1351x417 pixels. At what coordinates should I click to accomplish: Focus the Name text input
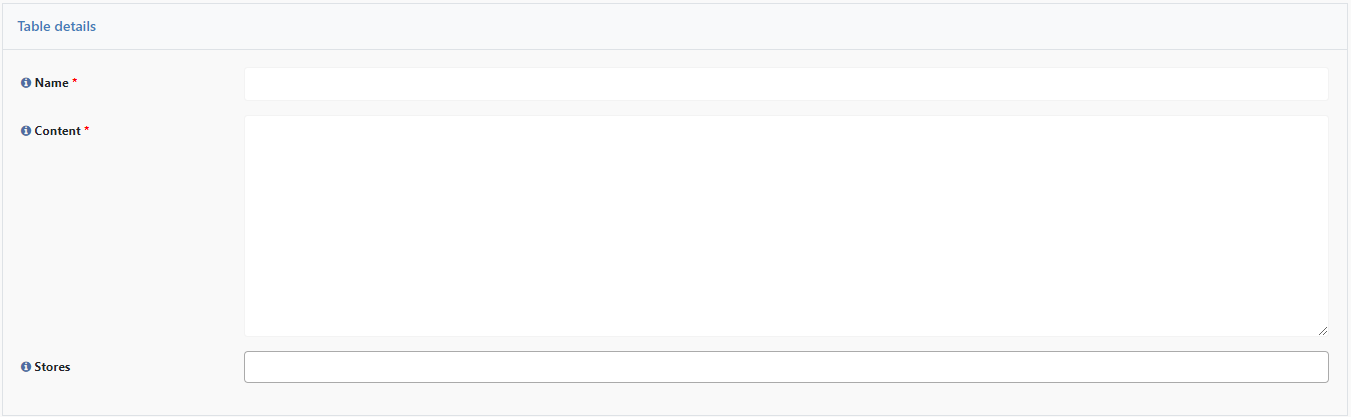tap(786, 84)
